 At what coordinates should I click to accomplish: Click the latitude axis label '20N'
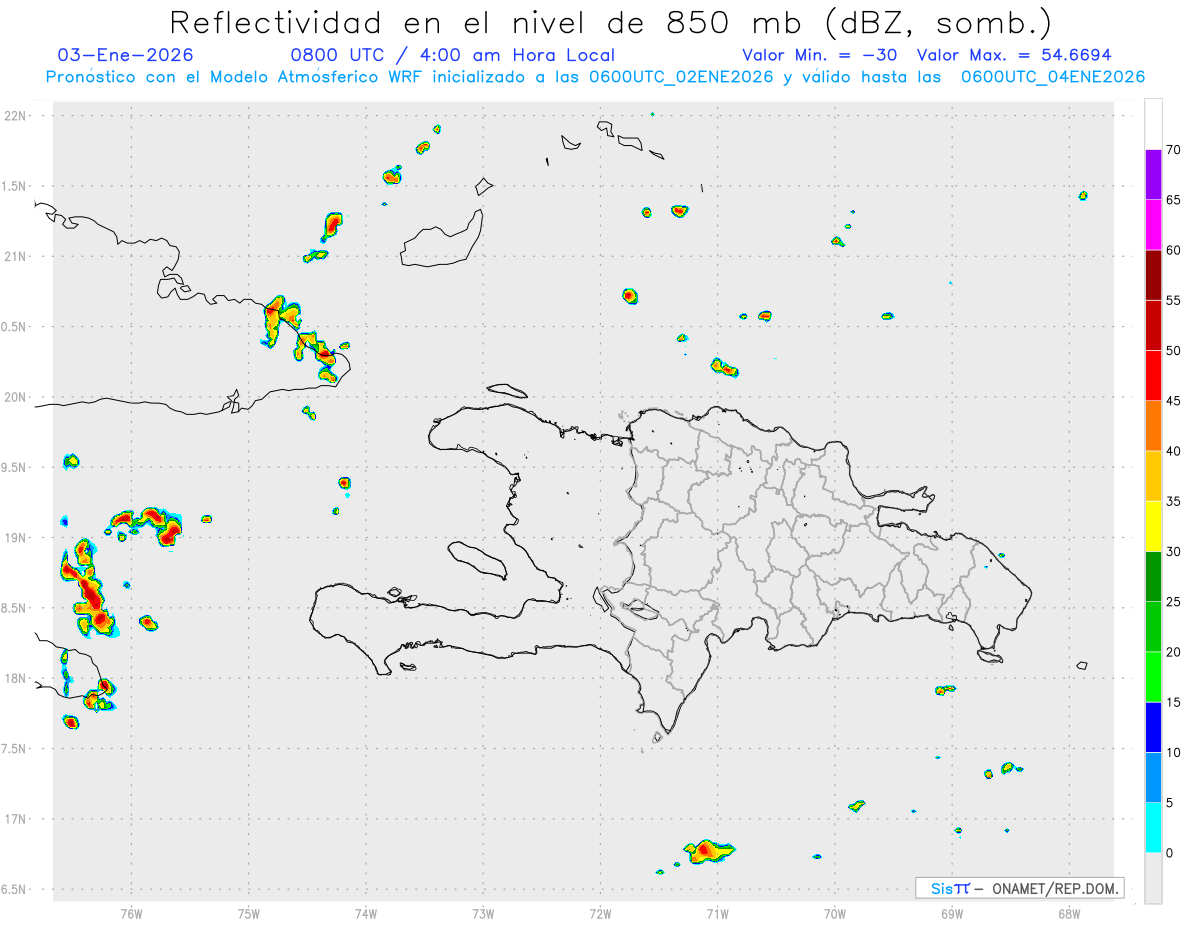coord(16,397)
